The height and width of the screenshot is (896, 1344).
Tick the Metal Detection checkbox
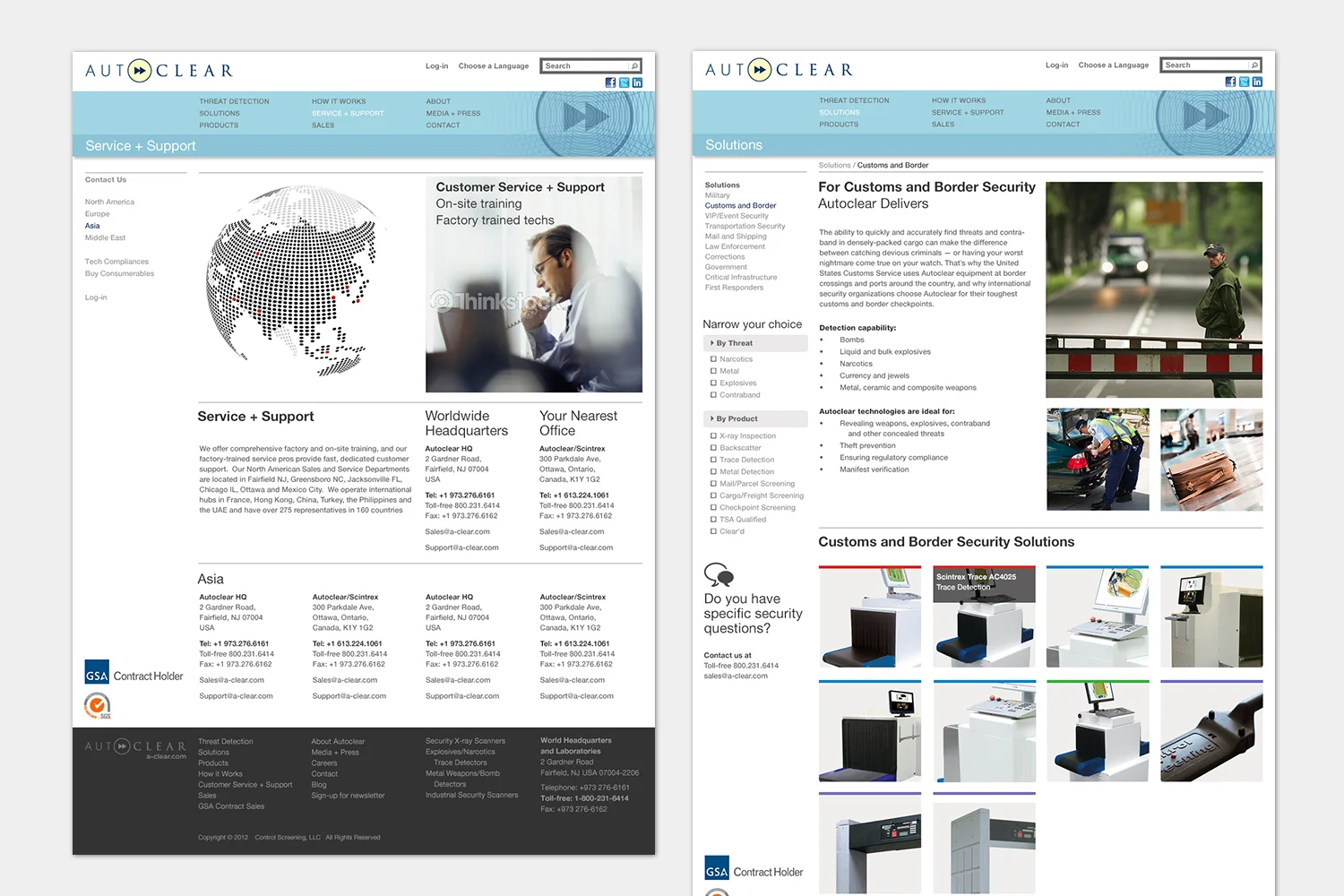coord(713,472)
